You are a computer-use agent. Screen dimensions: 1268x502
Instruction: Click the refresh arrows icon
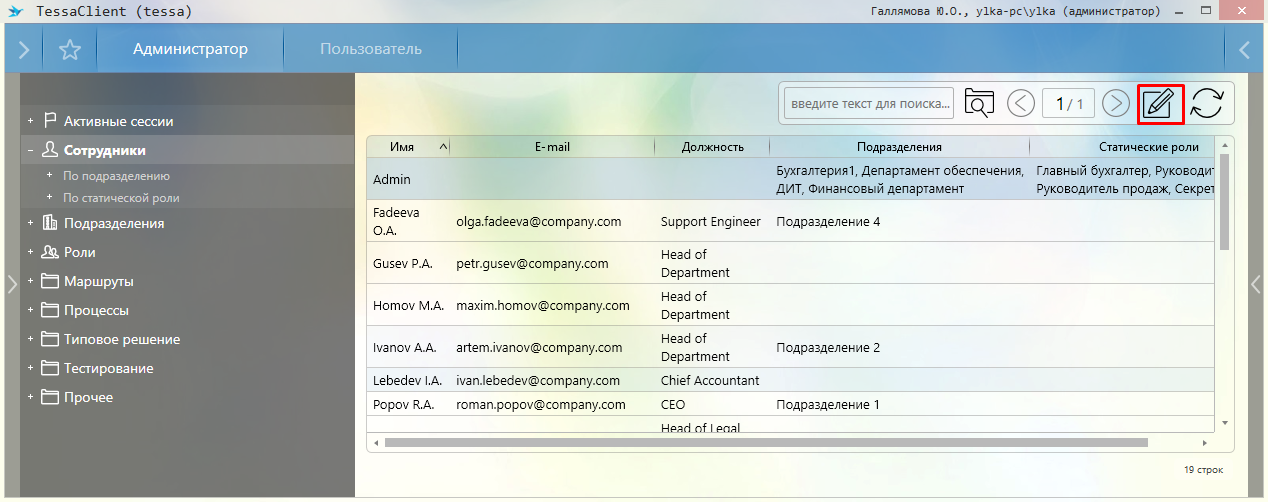click(x=1207, y=104)
